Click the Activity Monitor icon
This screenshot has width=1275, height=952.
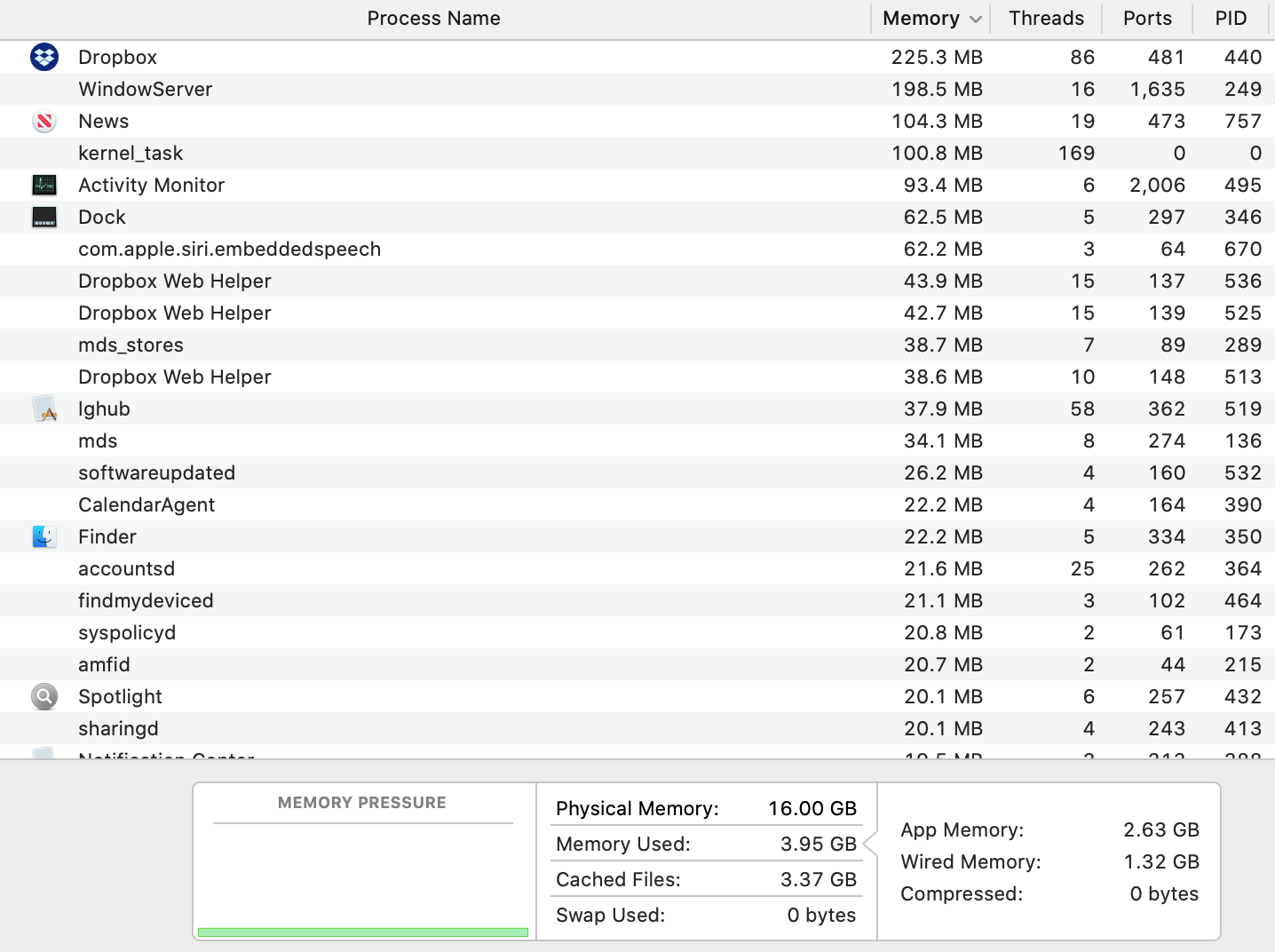[x=44, y=185]
